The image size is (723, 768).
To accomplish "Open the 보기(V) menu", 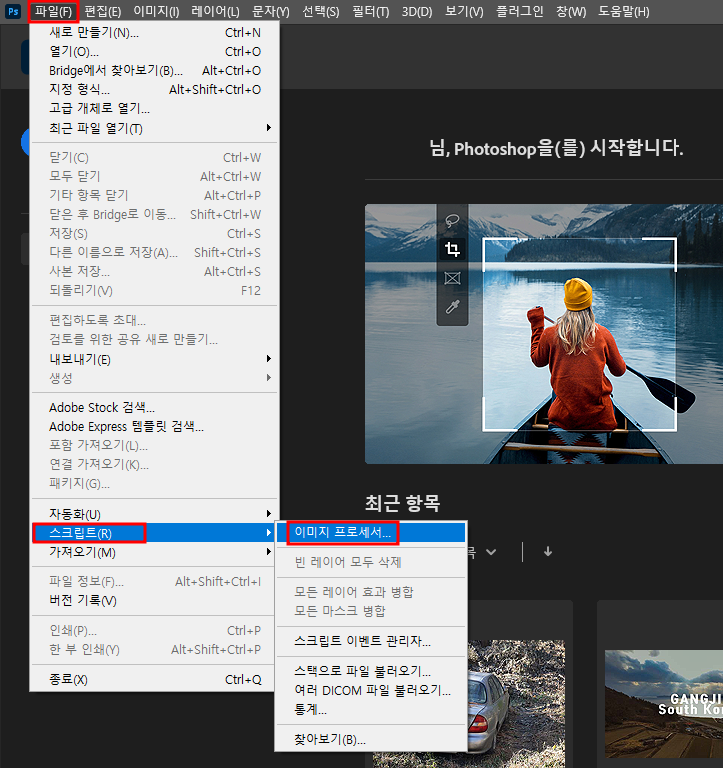I will click(x=464, y=11).
